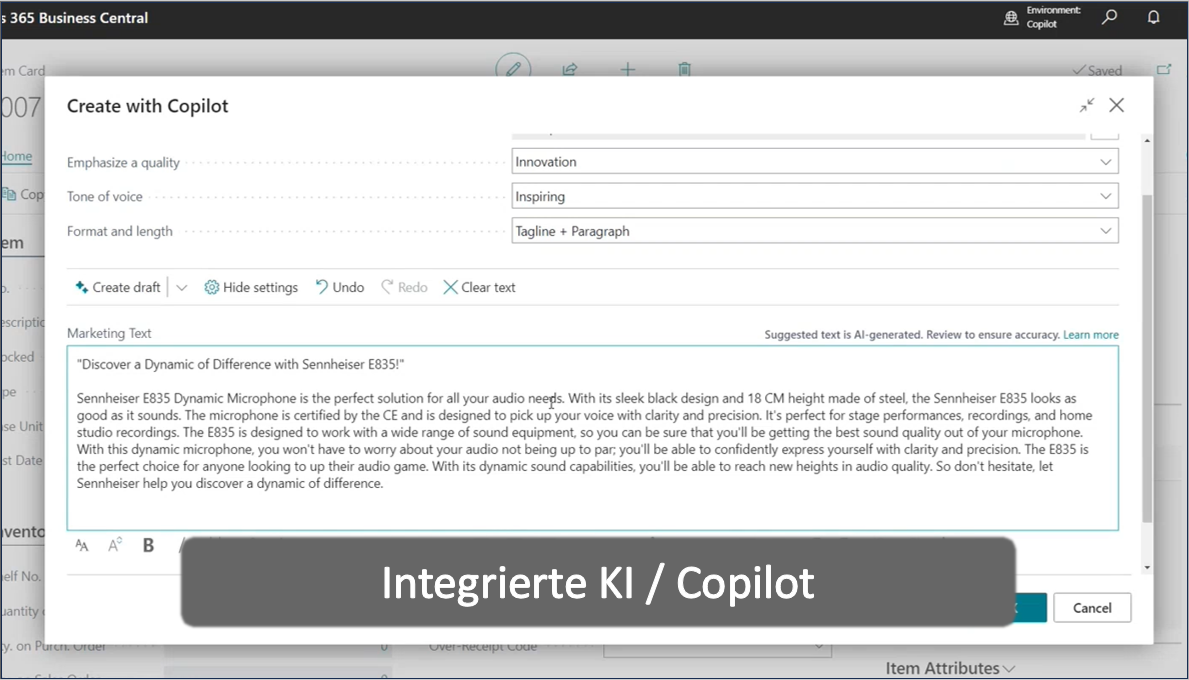Image resolution: width=1189 pixels, height=680 pixels.
Task: Click Clear text
Action: [x=479, y=287]
